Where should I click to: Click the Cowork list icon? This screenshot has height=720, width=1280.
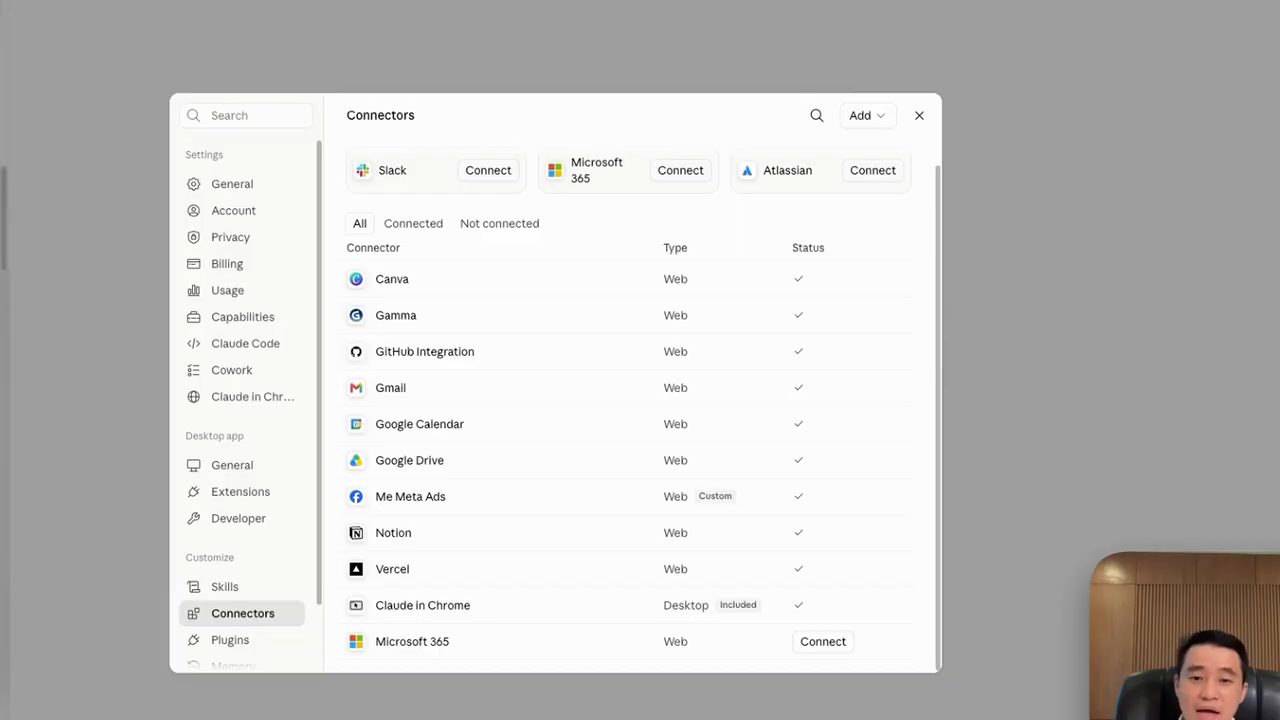pos(194,370)
